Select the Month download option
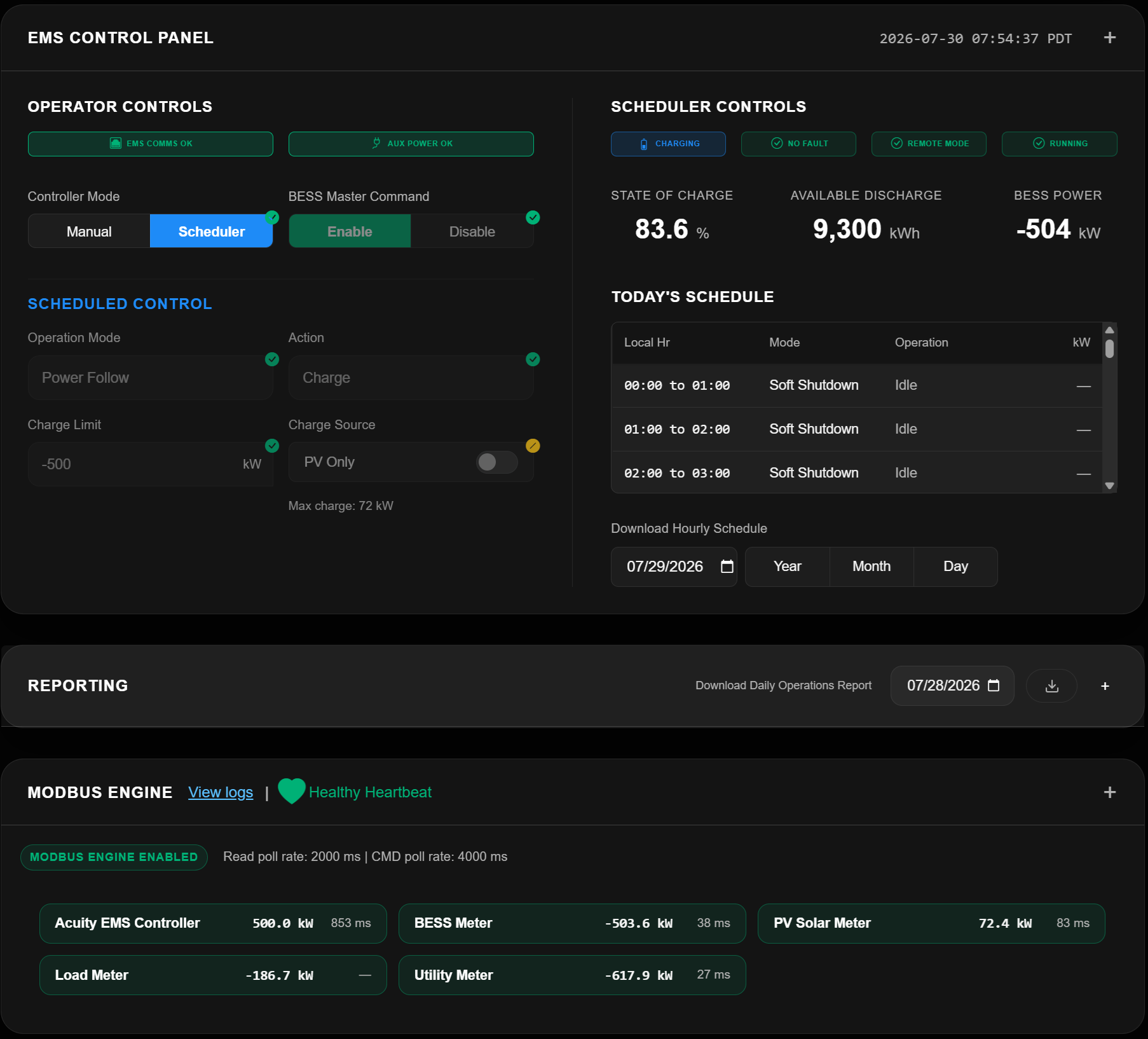Screen dimensions: 1148x1039 click(x=871, y=566)
